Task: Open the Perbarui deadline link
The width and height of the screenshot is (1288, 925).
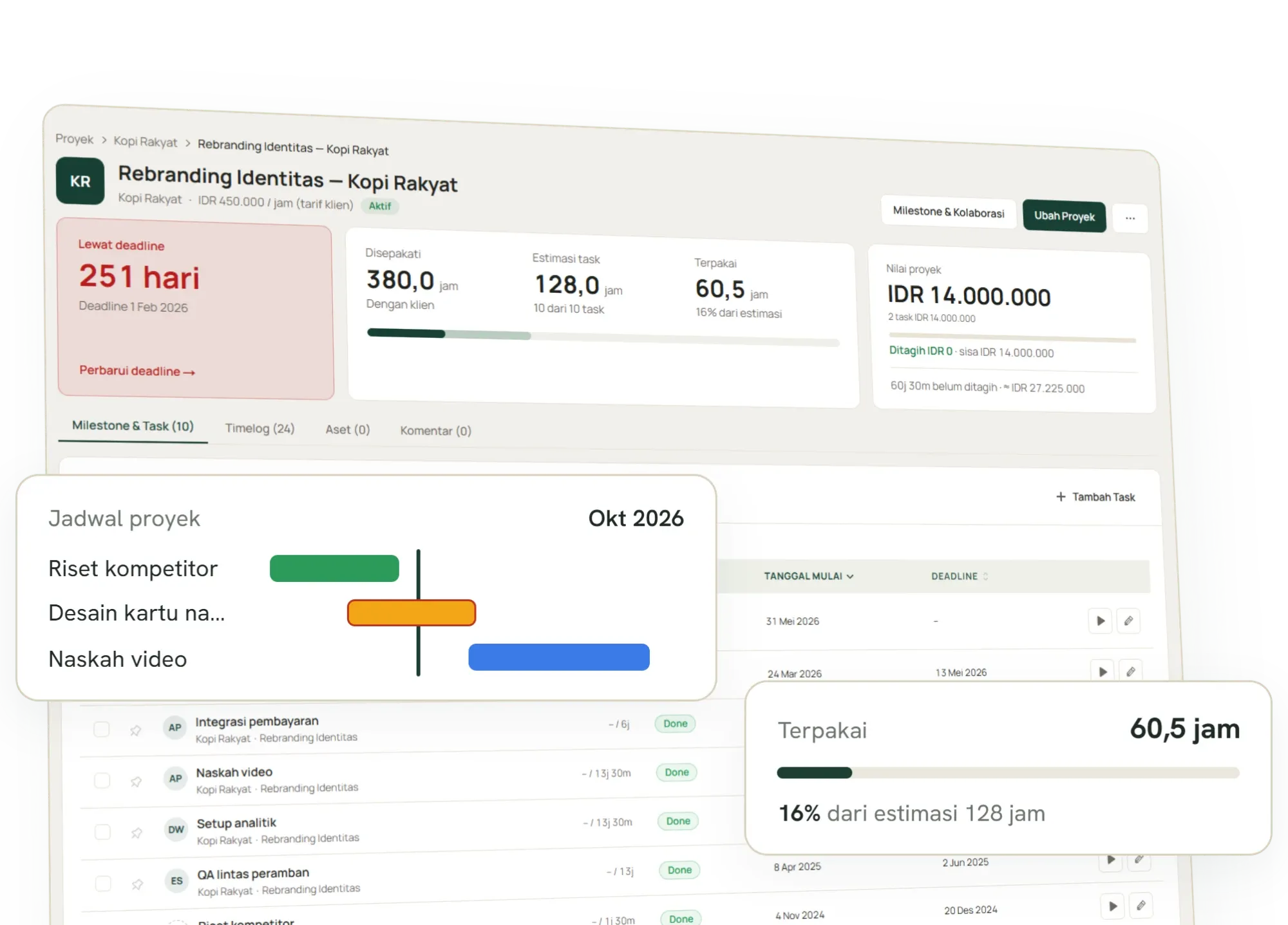Action: pos(137,371)
